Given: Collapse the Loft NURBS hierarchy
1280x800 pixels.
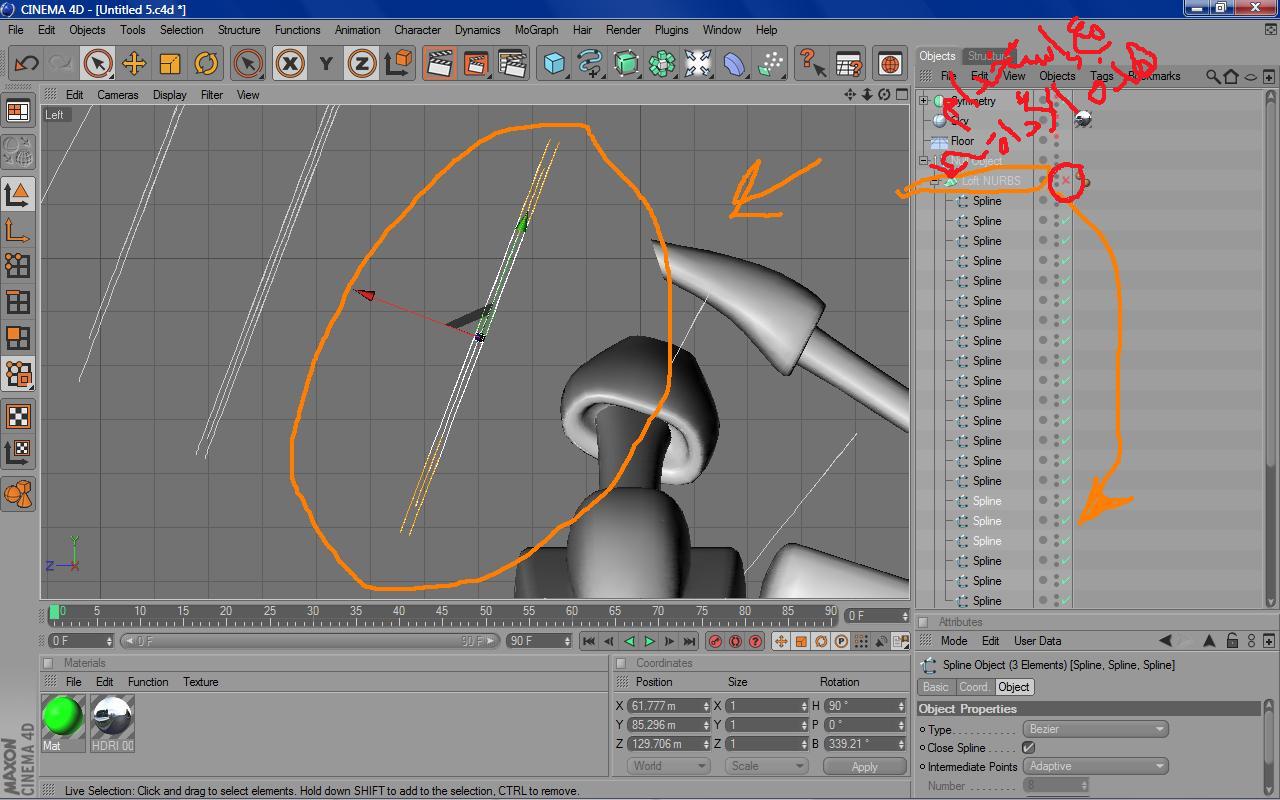Looking at the screenshot, I should pos(935,181).
